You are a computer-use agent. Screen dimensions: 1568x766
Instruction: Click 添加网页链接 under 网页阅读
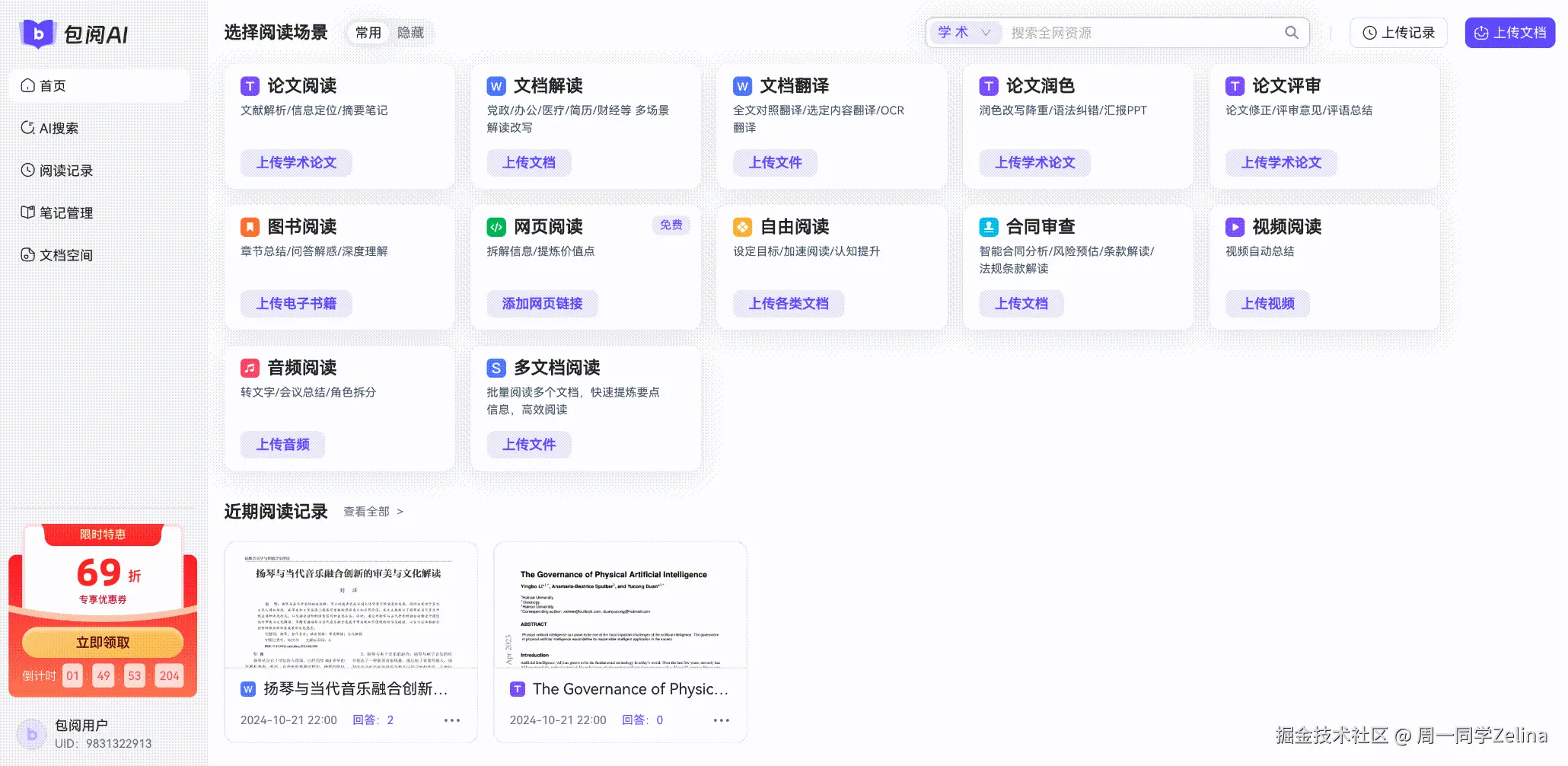[541, 303]
